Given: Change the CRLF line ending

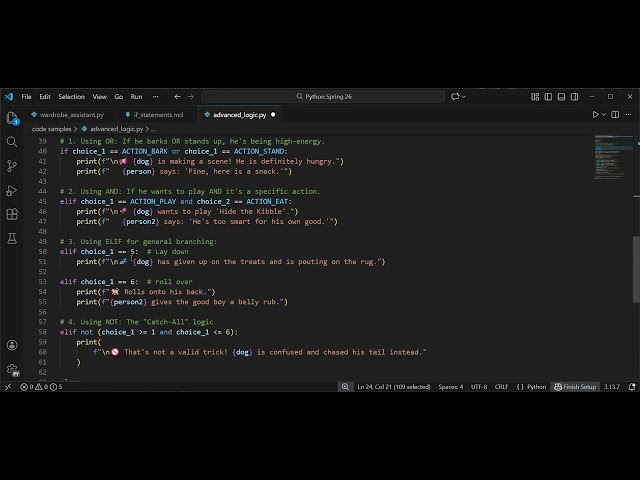Looking at the screenshot, I should click(501, 387).
